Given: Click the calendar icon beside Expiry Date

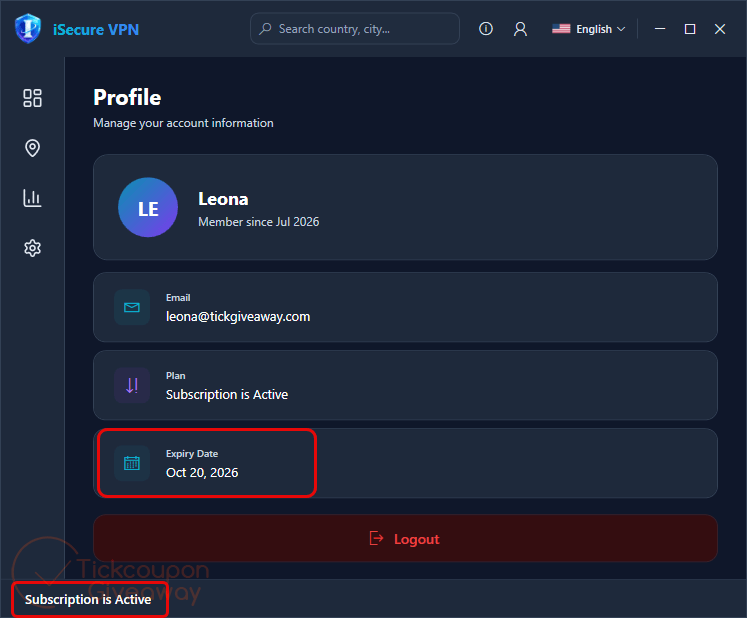Looking at the screenshot, I should click(x=132, y=463).
